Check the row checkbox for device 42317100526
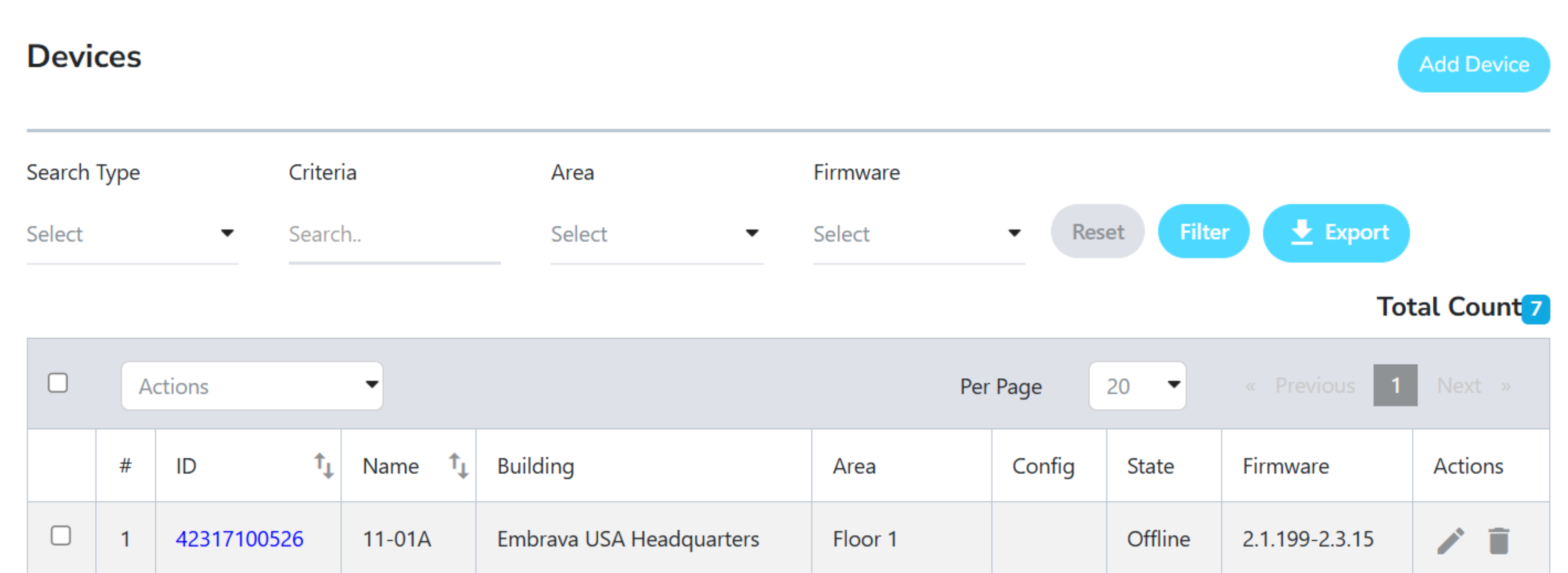This screenshot has height=573, width=1568. (x=61, y=536)
